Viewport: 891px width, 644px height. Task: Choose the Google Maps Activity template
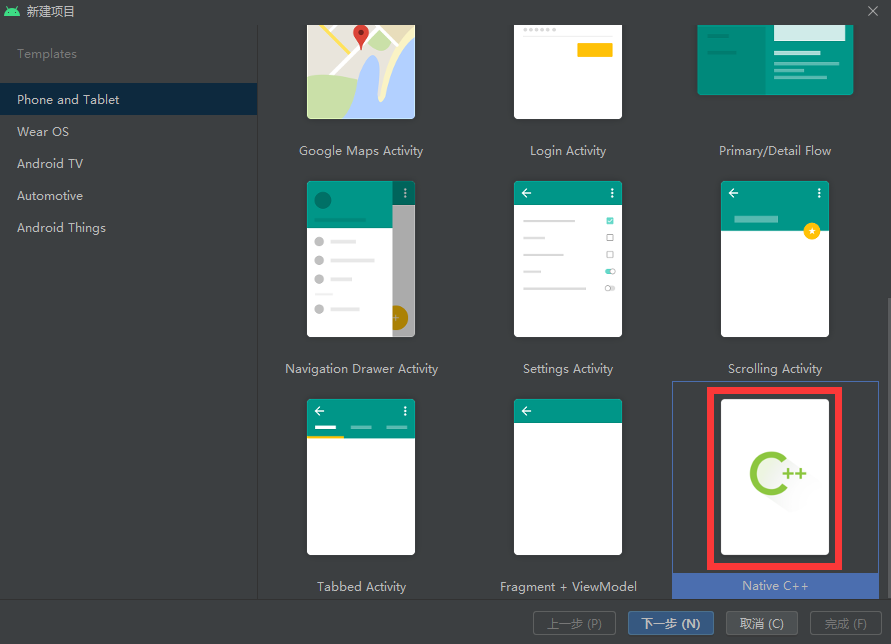point(361,72)
